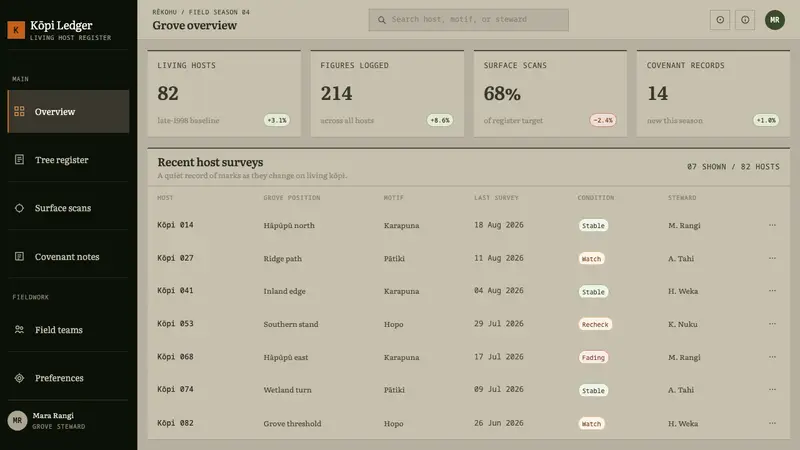The image size is (800, 450).
Task: Go to Surface scans in sidebar
Action: [68, 208]
